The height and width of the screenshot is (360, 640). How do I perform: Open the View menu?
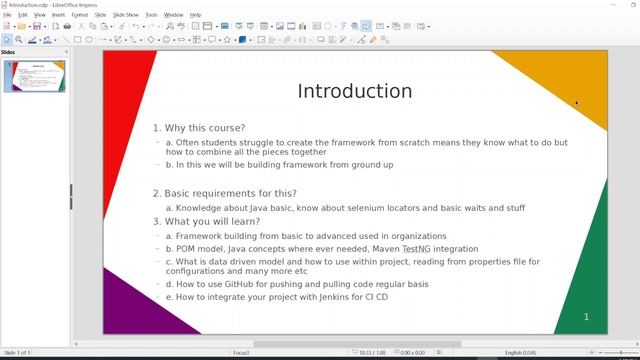40,15
